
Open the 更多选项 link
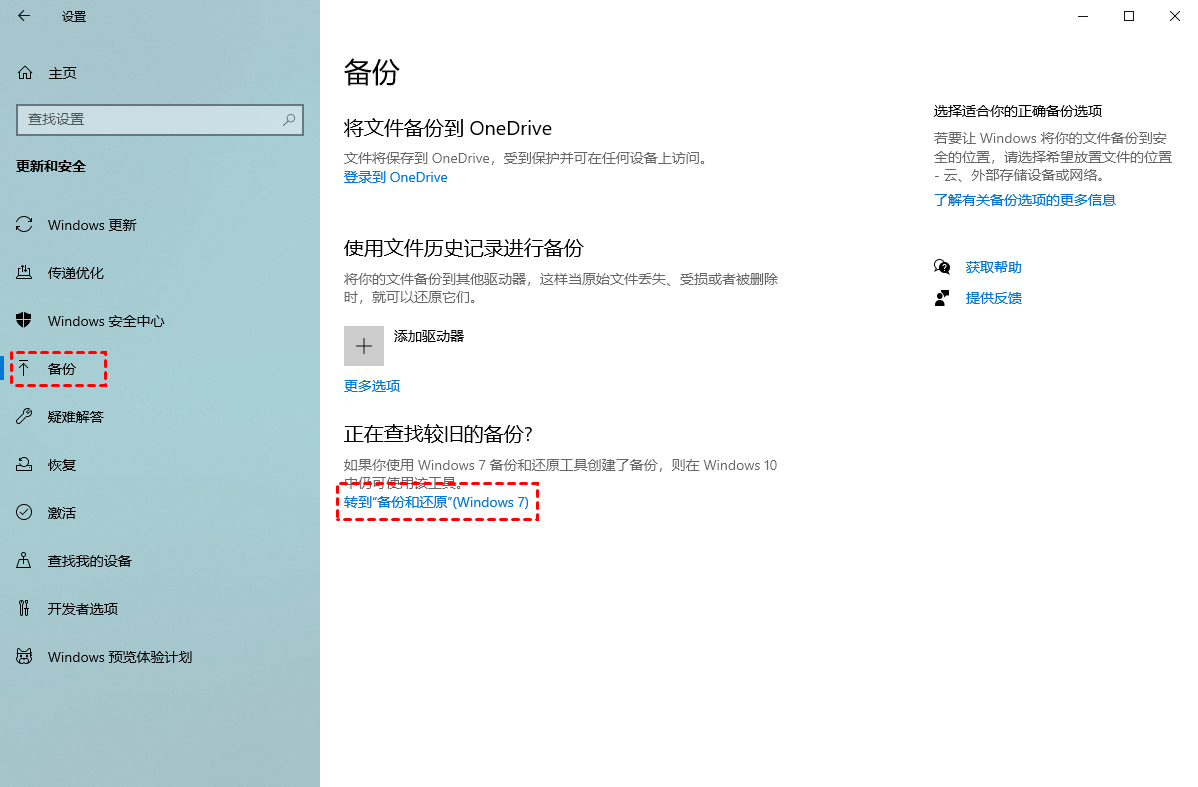[x=372, y=386]
